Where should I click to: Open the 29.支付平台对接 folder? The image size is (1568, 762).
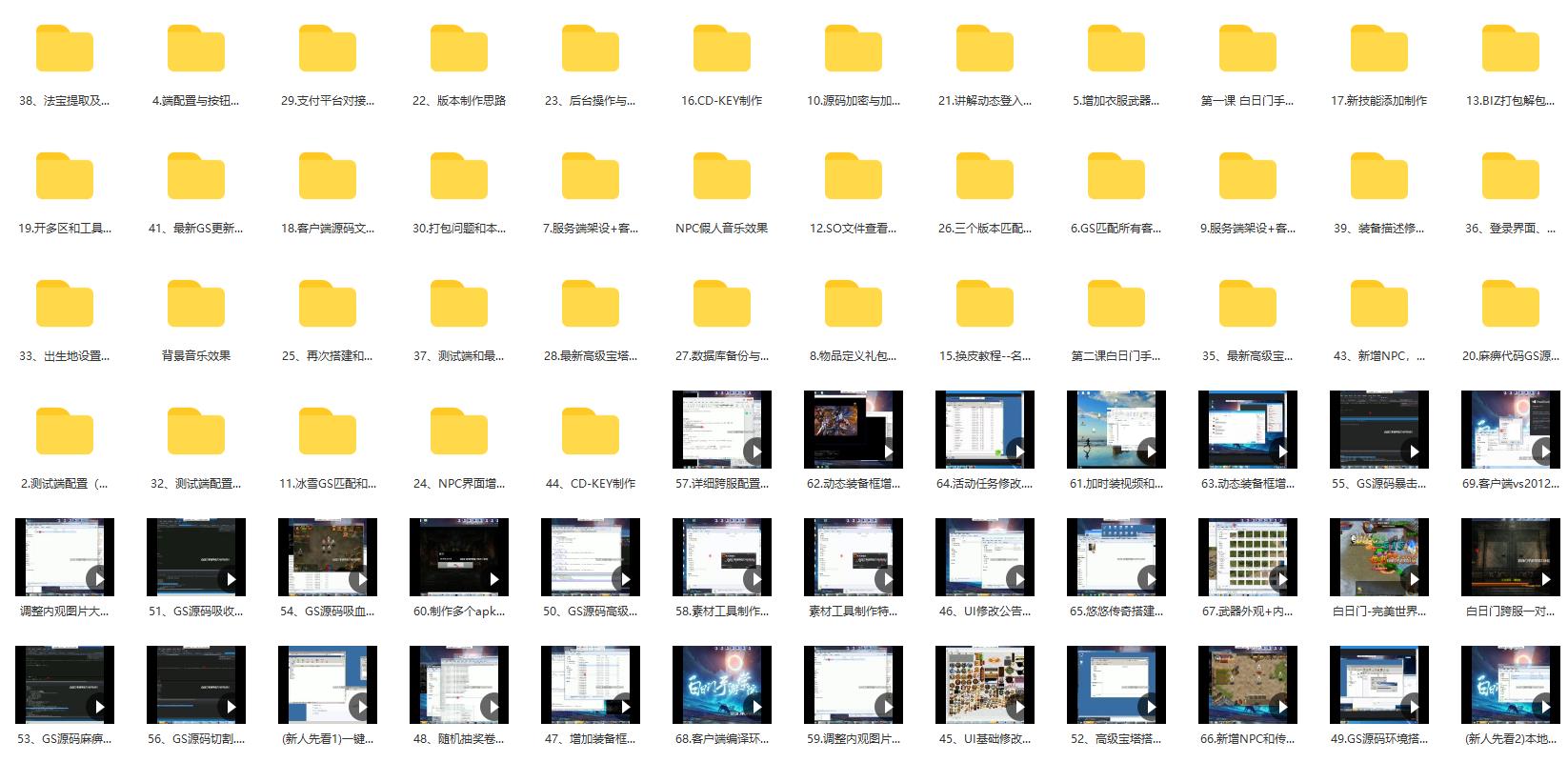point(327,50)
